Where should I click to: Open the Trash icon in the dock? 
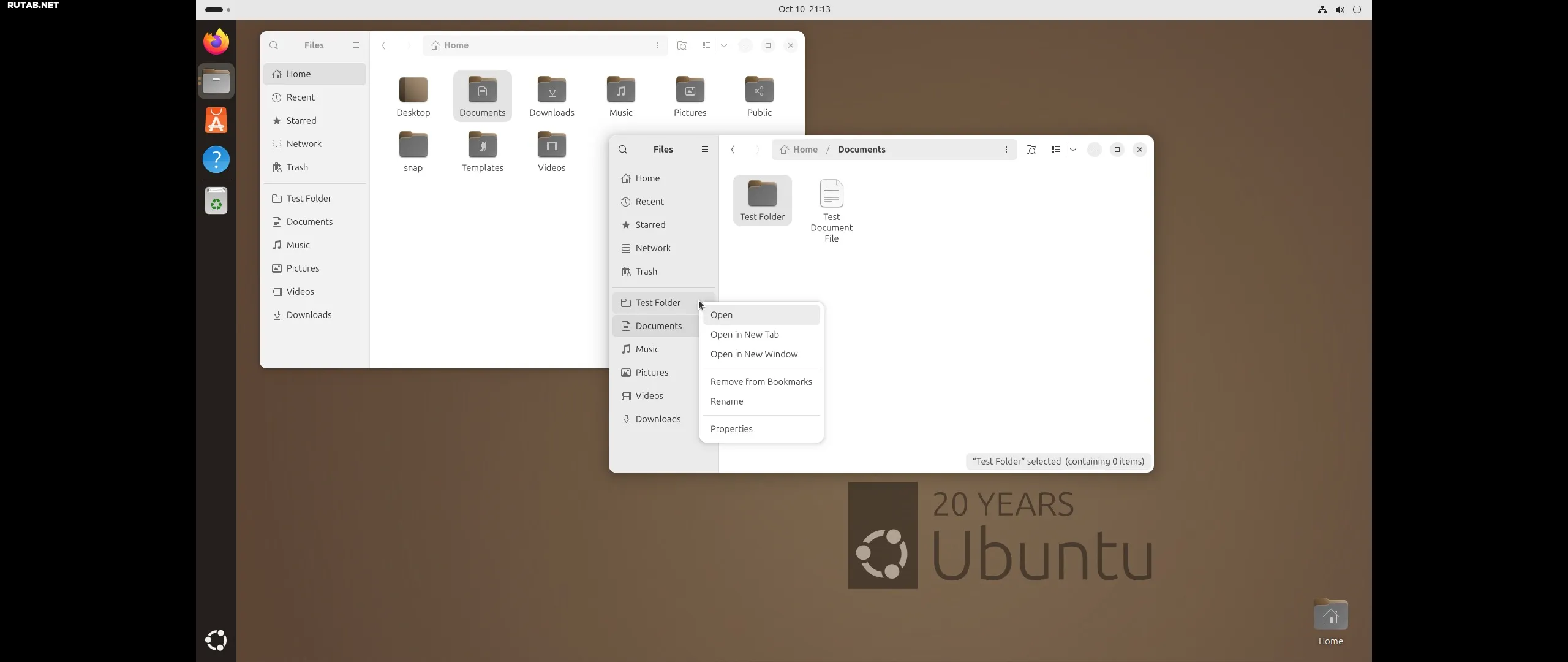[216, 200]
